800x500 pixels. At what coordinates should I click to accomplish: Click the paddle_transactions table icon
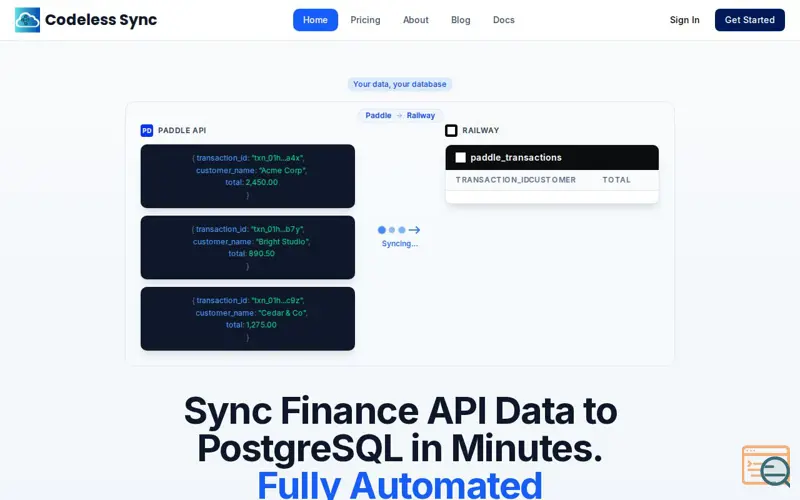pos(460,158)
